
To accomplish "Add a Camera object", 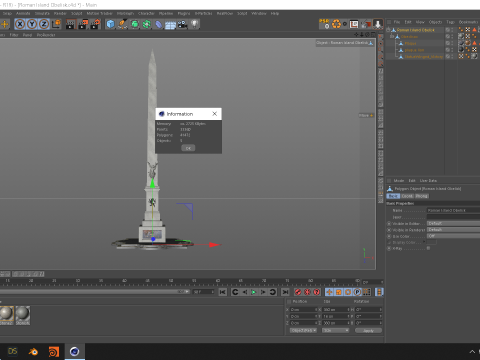I will (x=182, y=24).
